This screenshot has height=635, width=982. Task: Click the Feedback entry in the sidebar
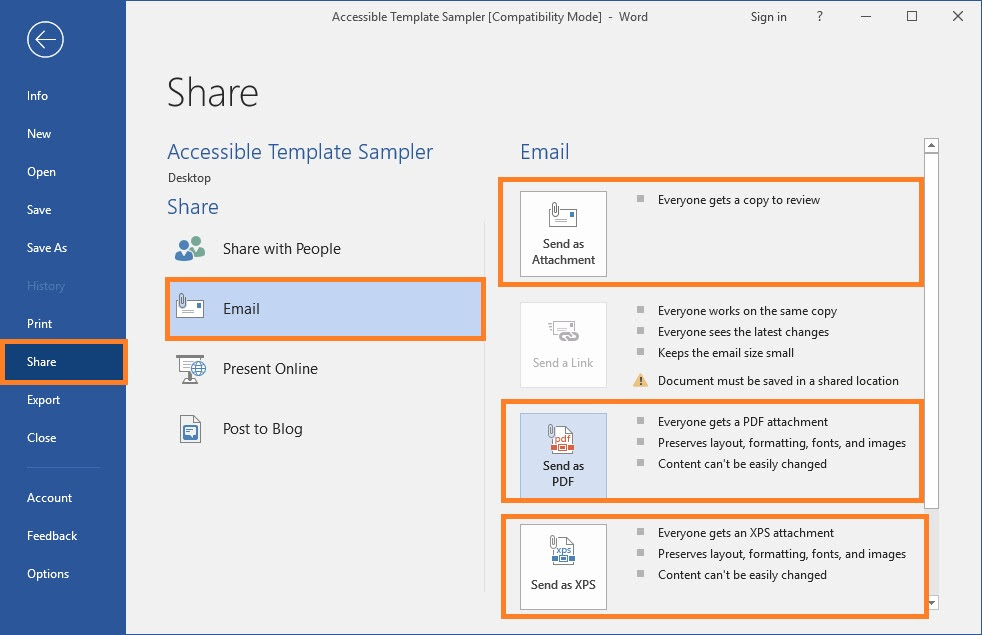(x=51, y=535)
